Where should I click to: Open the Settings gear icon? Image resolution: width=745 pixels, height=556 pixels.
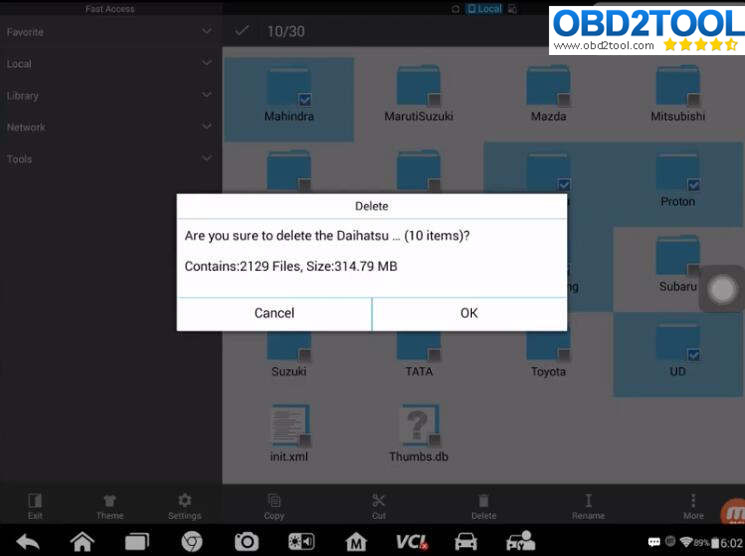(184, 500)
